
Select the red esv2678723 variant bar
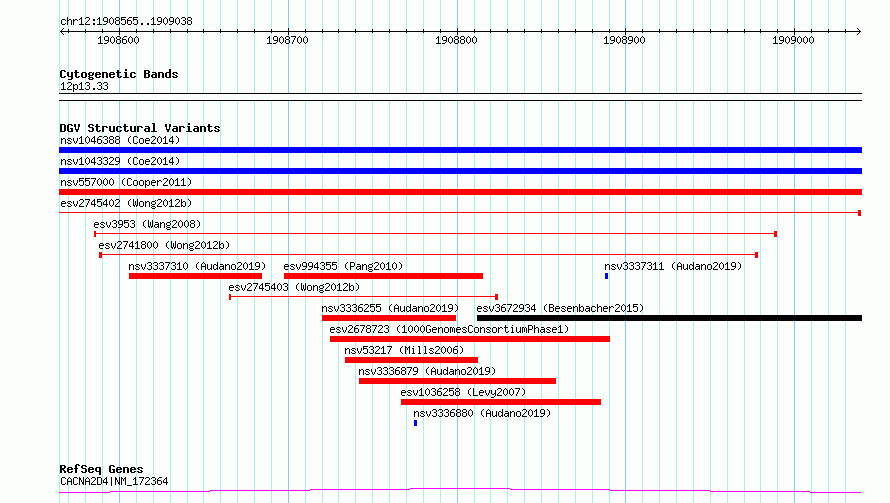click(470, 339)
